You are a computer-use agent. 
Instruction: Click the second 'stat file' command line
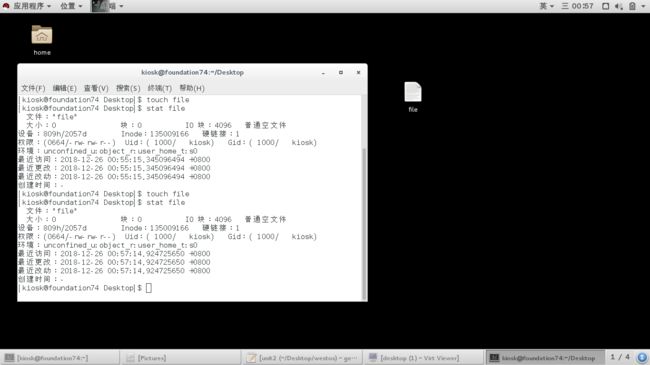click(x=102, y=202)
